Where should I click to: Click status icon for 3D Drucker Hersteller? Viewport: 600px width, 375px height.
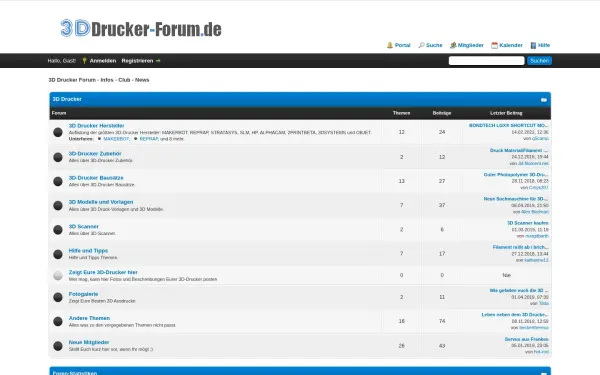point(58,132)
